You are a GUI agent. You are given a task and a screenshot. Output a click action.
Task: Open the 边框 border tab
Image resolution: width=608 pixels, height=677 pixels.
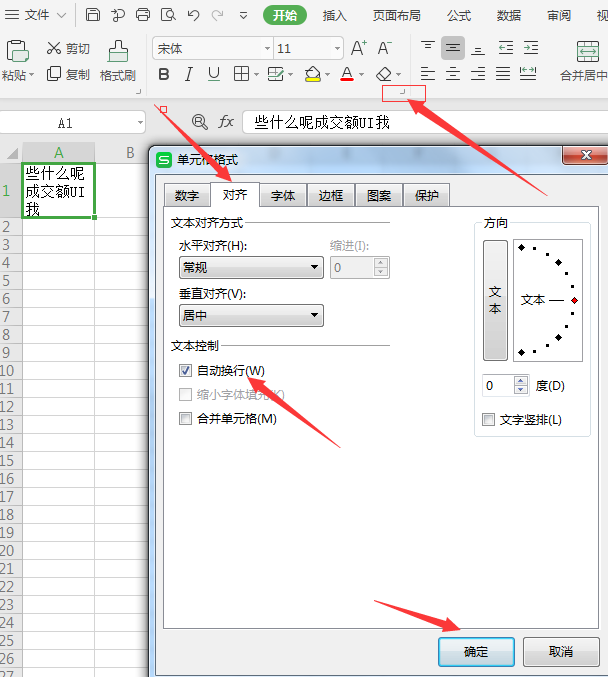[331, 196]
